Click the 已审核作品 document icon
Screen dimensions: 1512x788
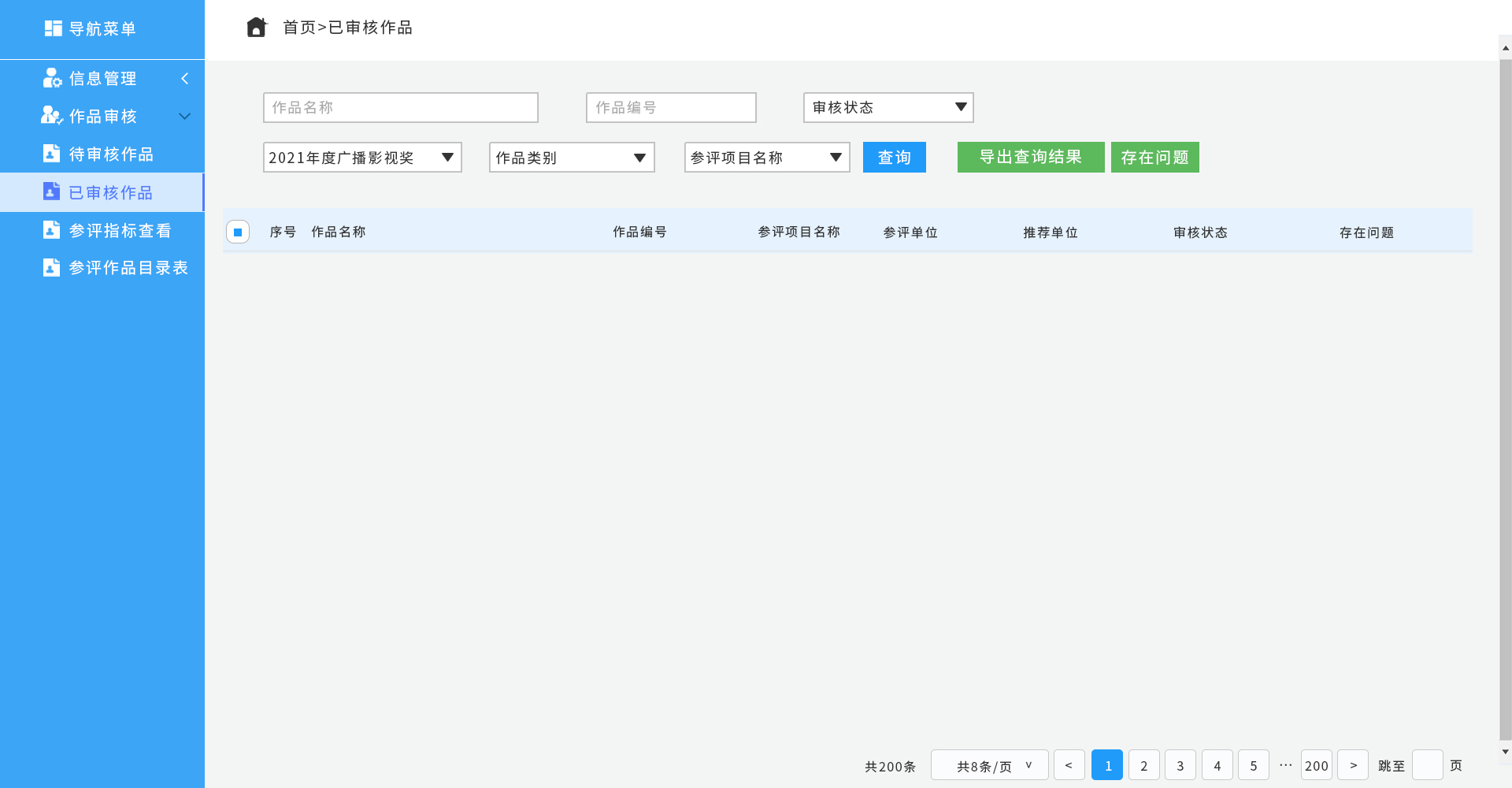[51, 191]
